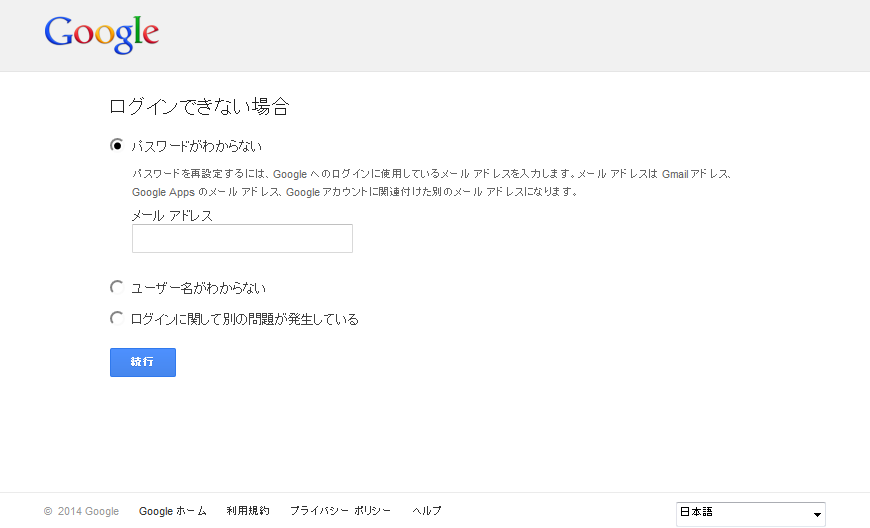Open Google ホーム footer link
870x528 pixels.
coord(172,511)
